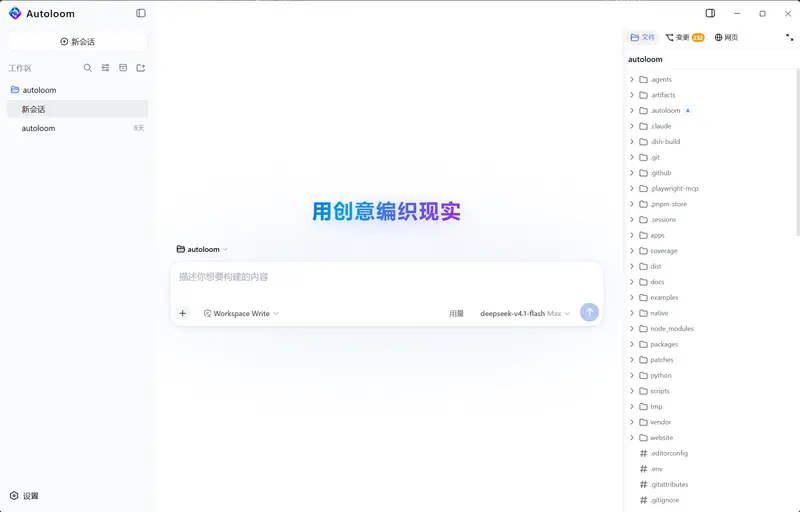Click the python folder icon
Screen dimensions: 800x512
643,375
